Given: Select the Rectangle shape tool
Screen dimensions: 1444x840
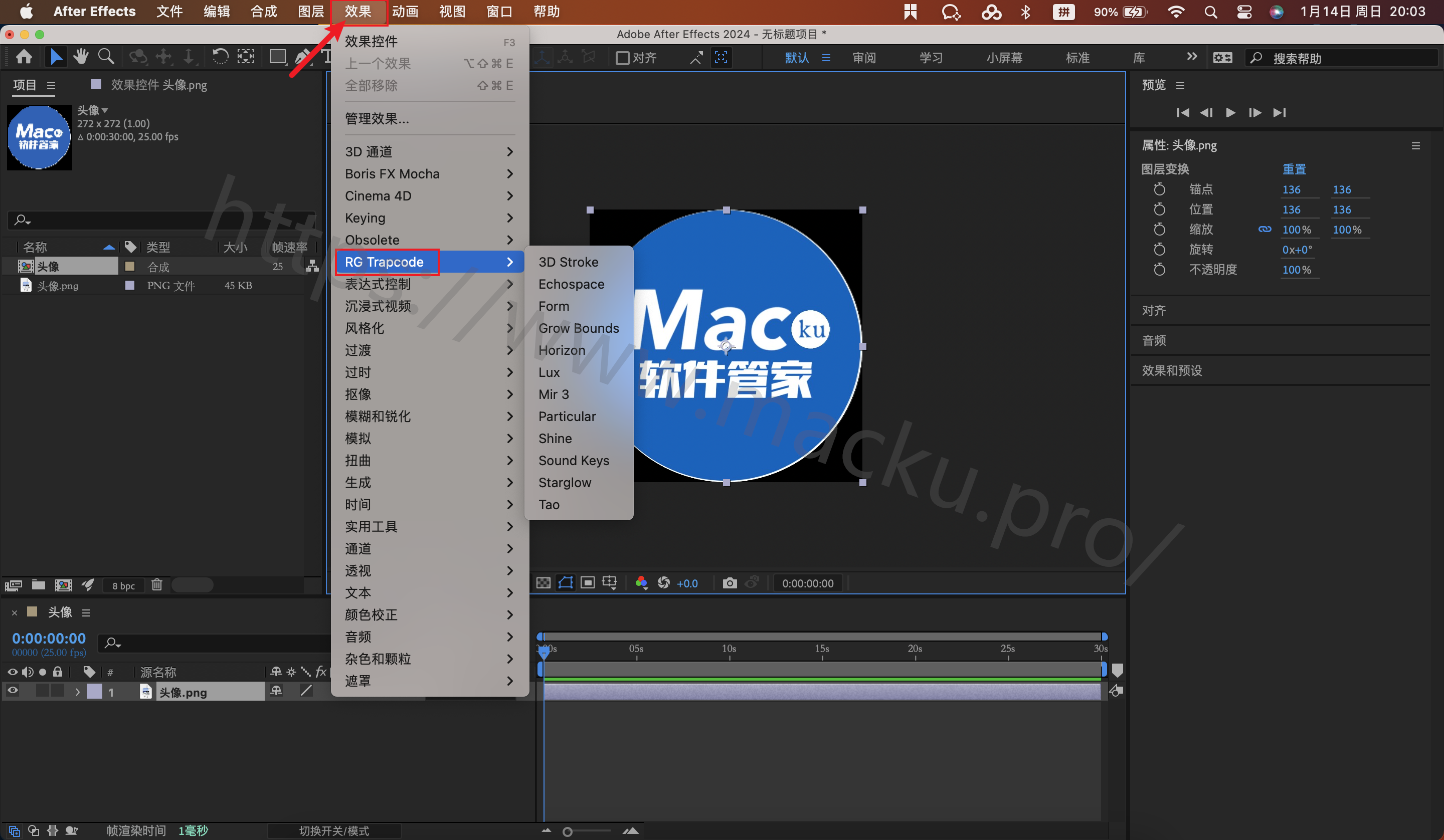Looking at the screenshot, I should click(x=277, y=57).
